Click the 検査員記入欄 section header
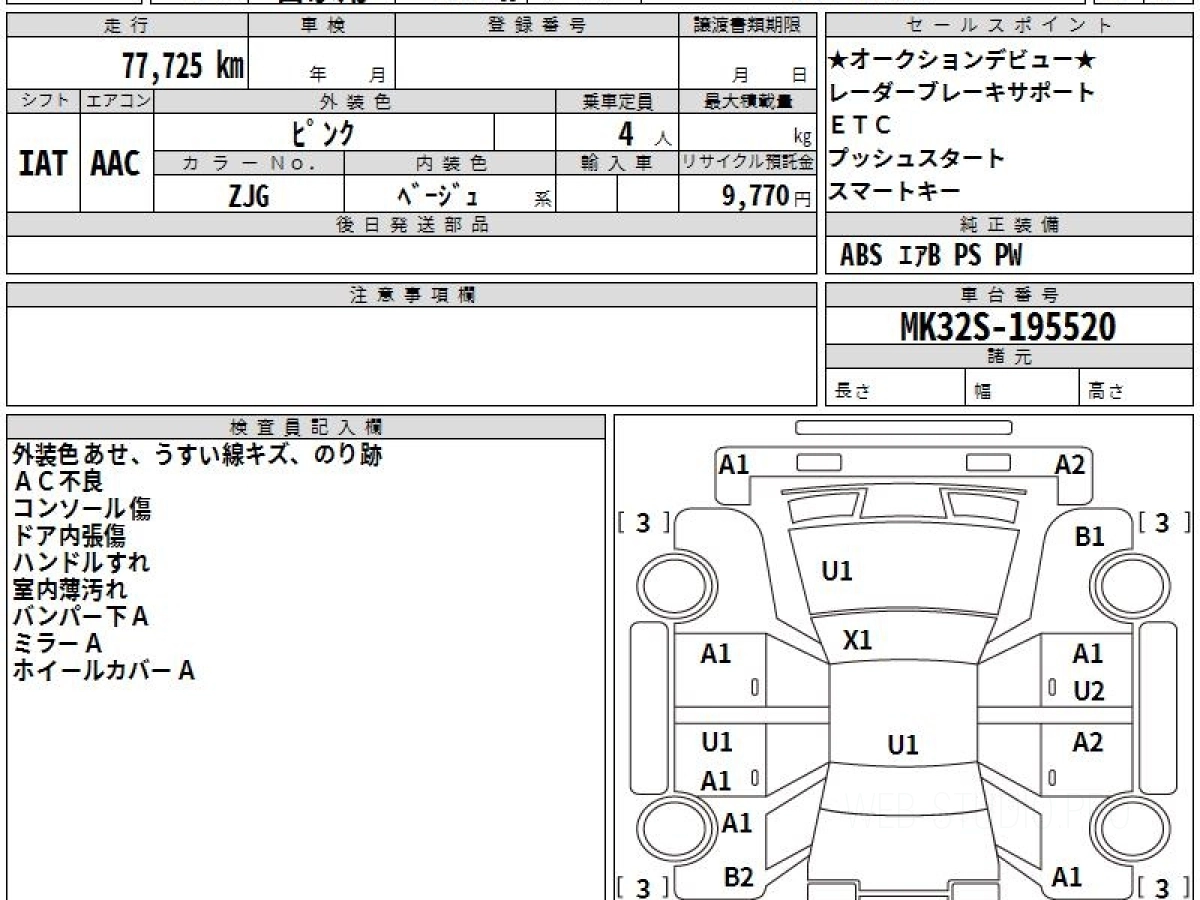The image size is (1200, 900). 306,427
